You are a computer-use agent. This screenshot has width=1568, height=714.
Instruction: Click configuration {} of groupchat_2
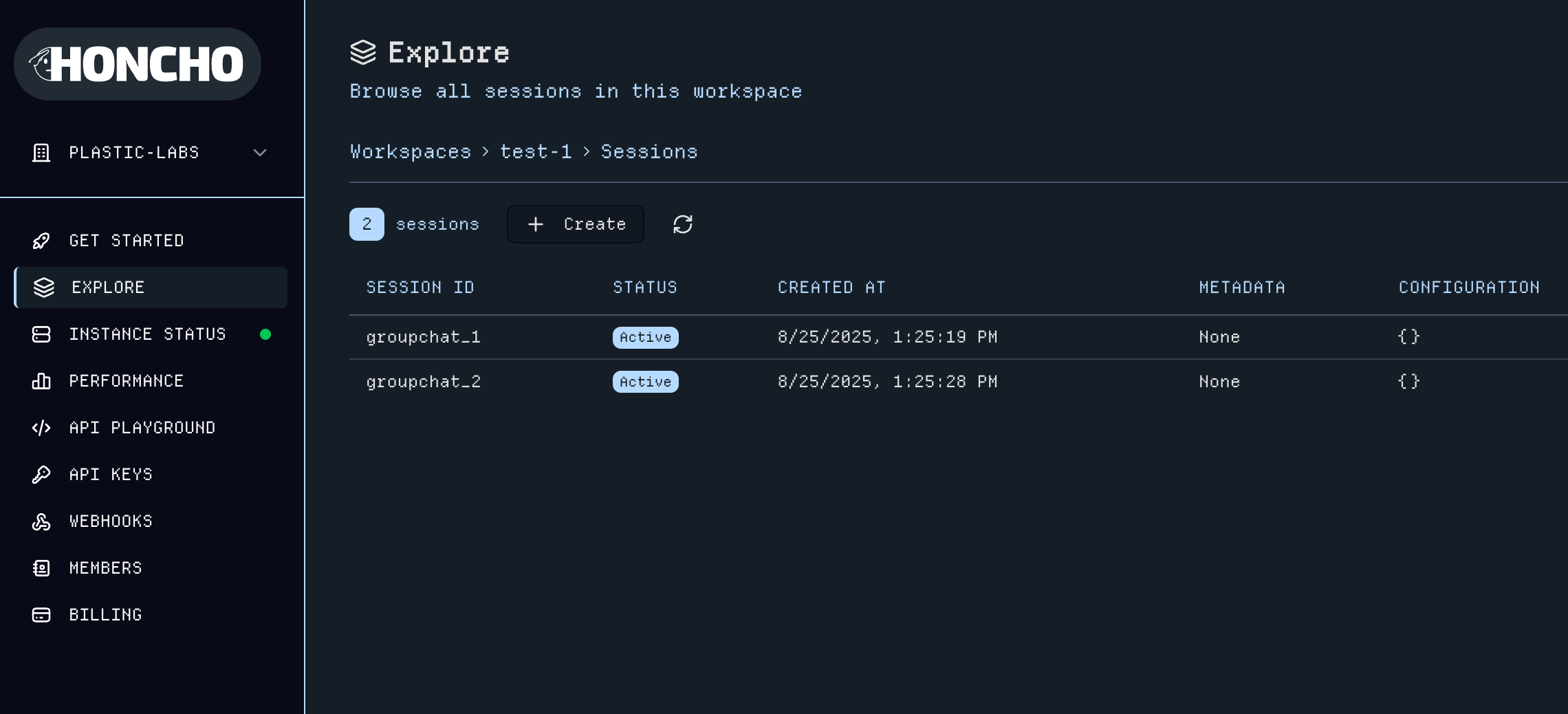pos(1409,382)
